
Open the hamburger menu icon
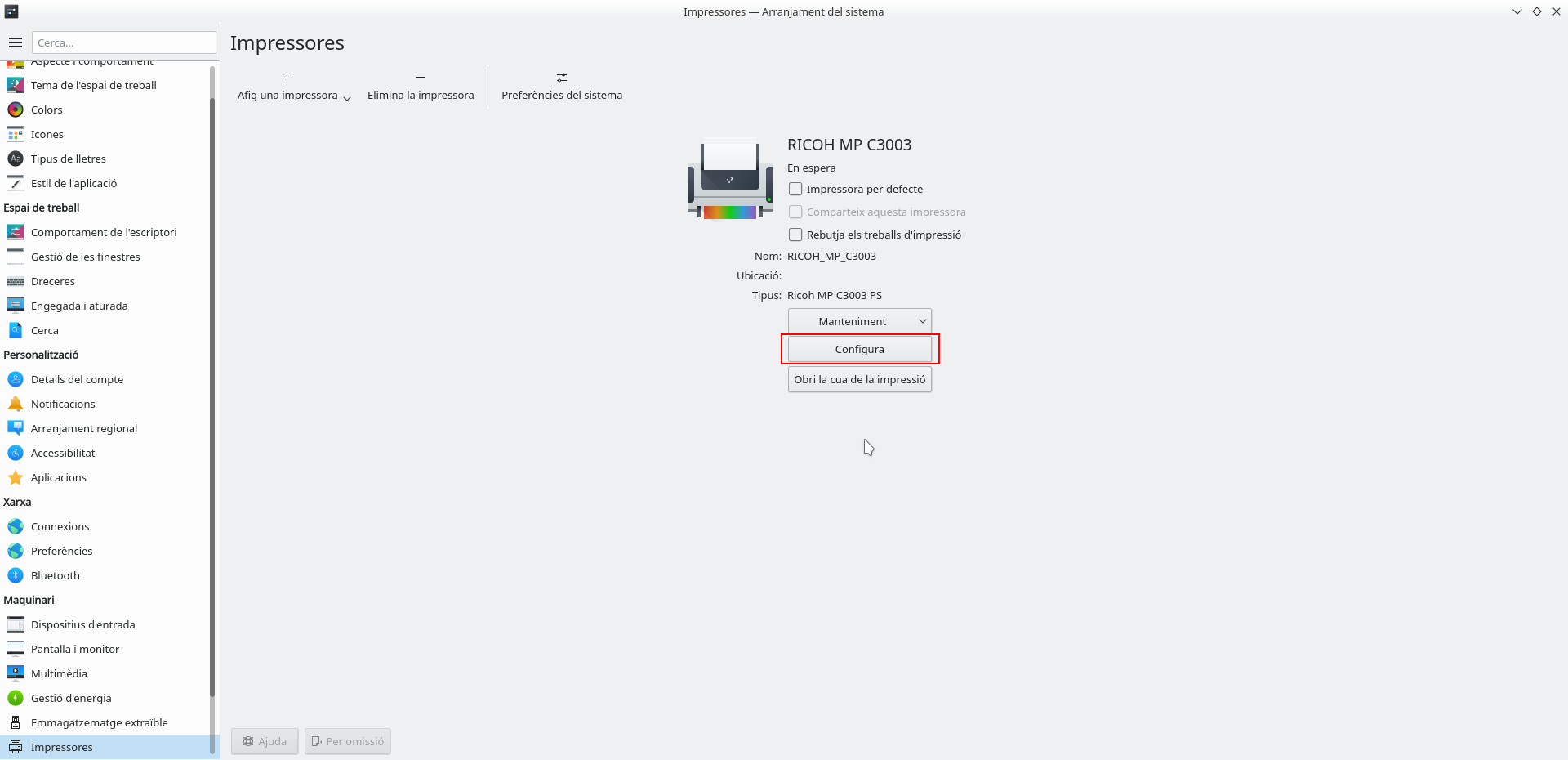(x=16, y=42)
